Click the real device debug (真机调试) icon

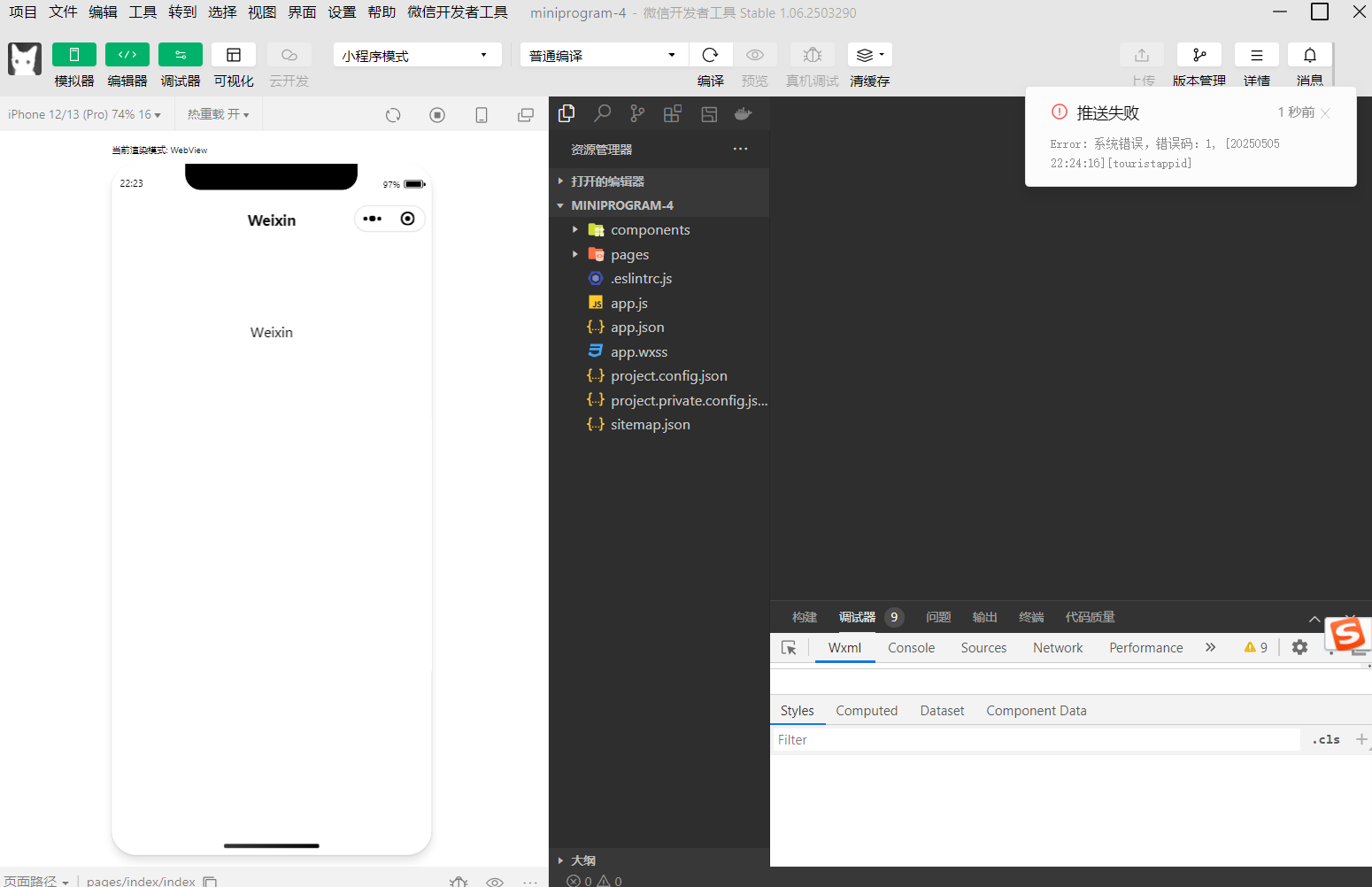(x=813, y=55)
